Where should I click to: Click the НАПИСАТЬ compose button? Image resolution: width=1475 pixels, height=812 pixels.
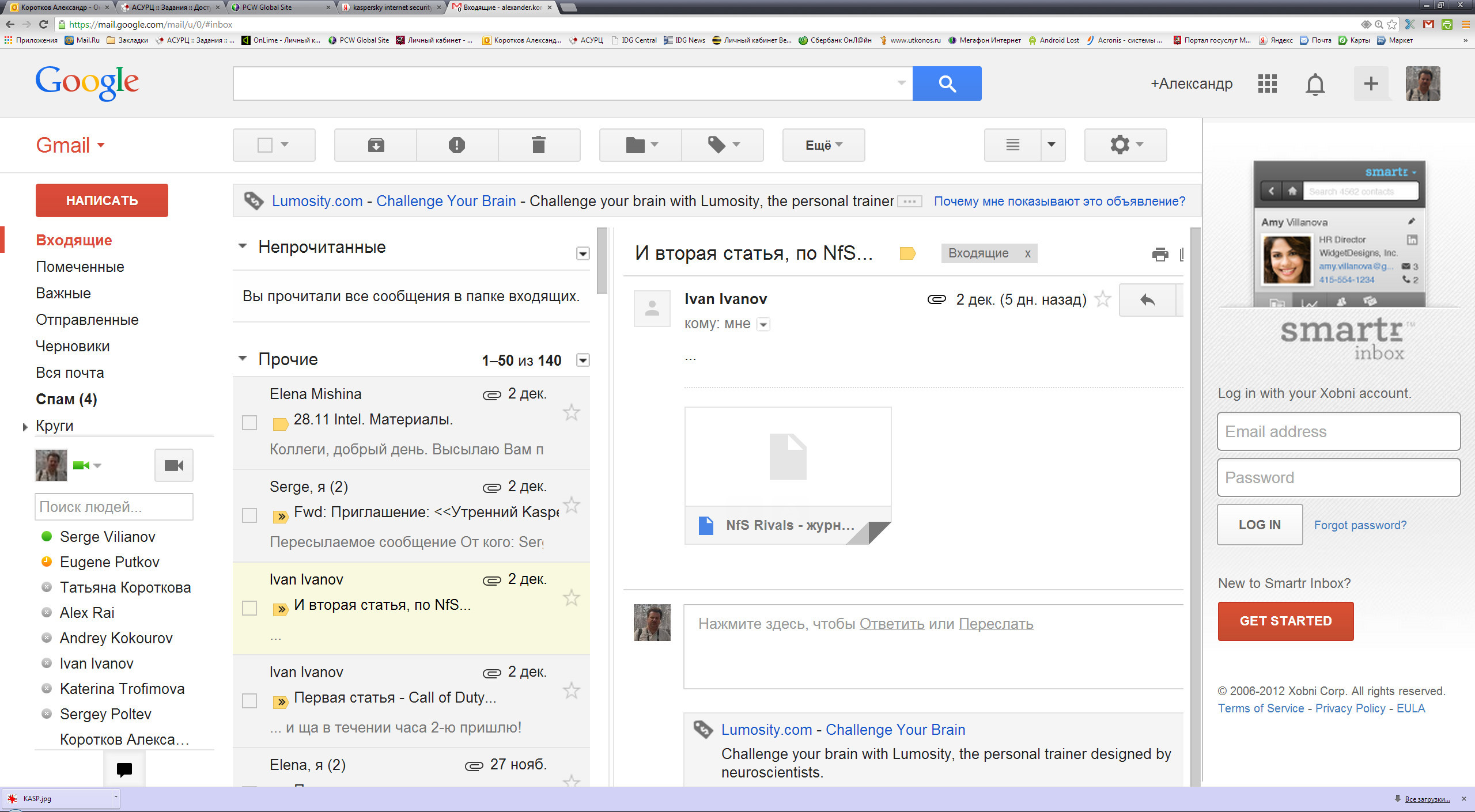tap(102, 200)
